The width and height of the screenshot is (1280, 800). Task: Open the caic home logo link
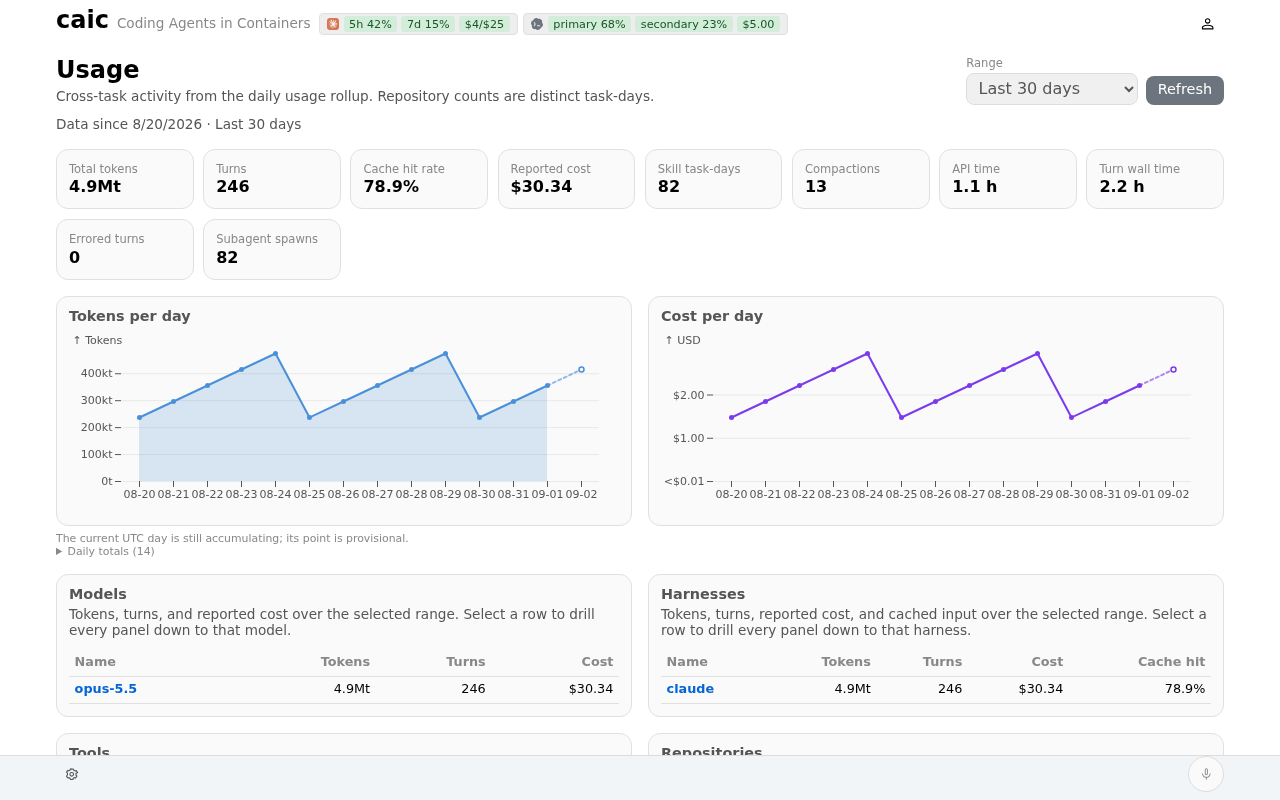click(x=82, y=20)
